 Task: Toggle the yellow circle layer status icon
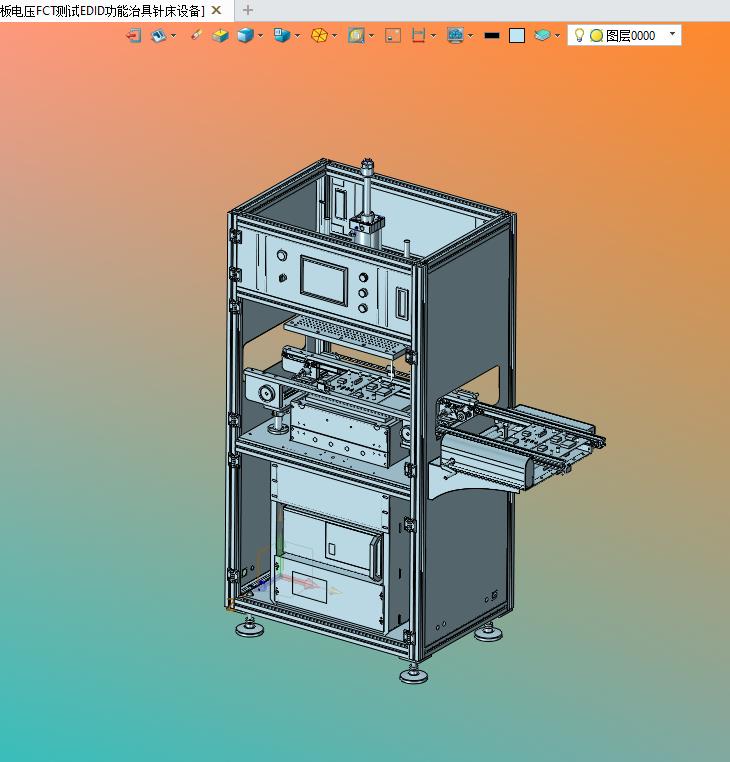tap(596, 35)
